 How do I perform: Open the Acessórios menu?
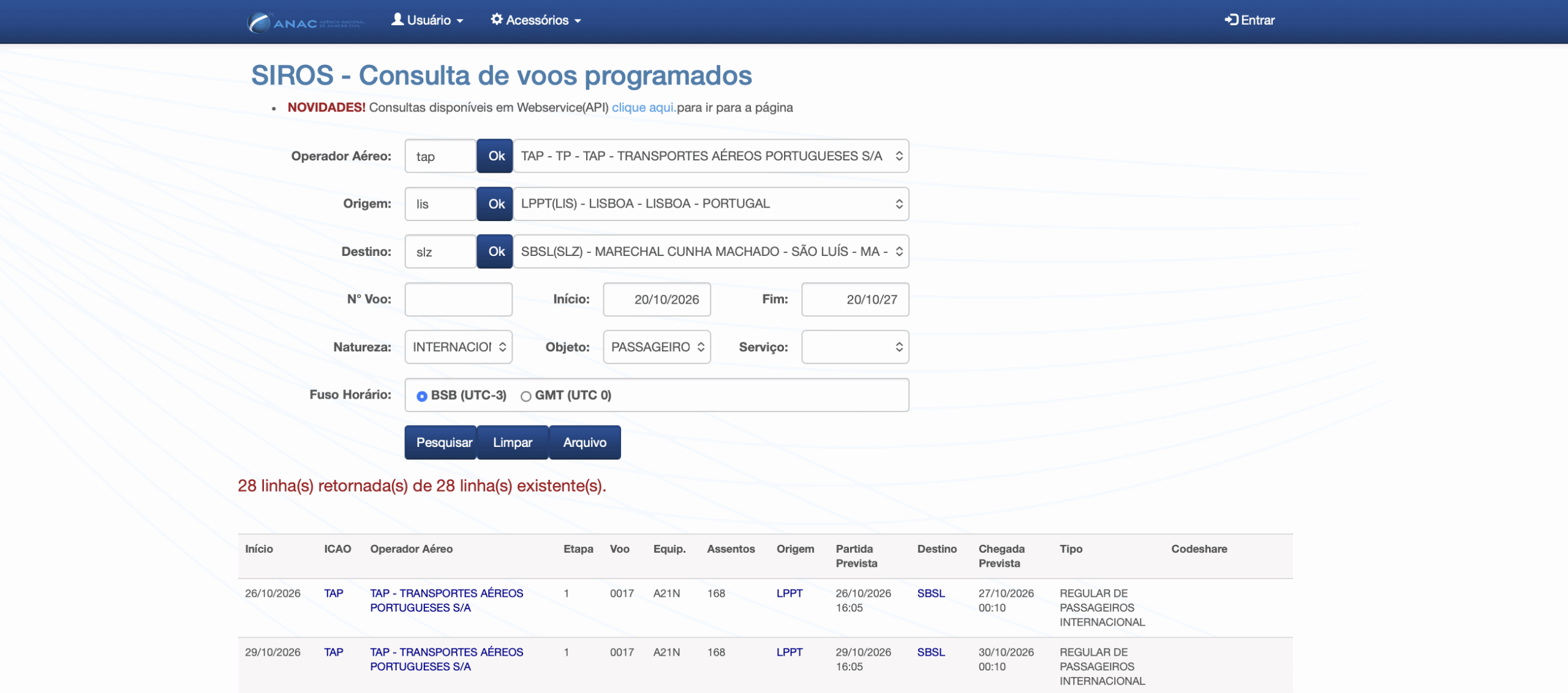click(536, 20)
